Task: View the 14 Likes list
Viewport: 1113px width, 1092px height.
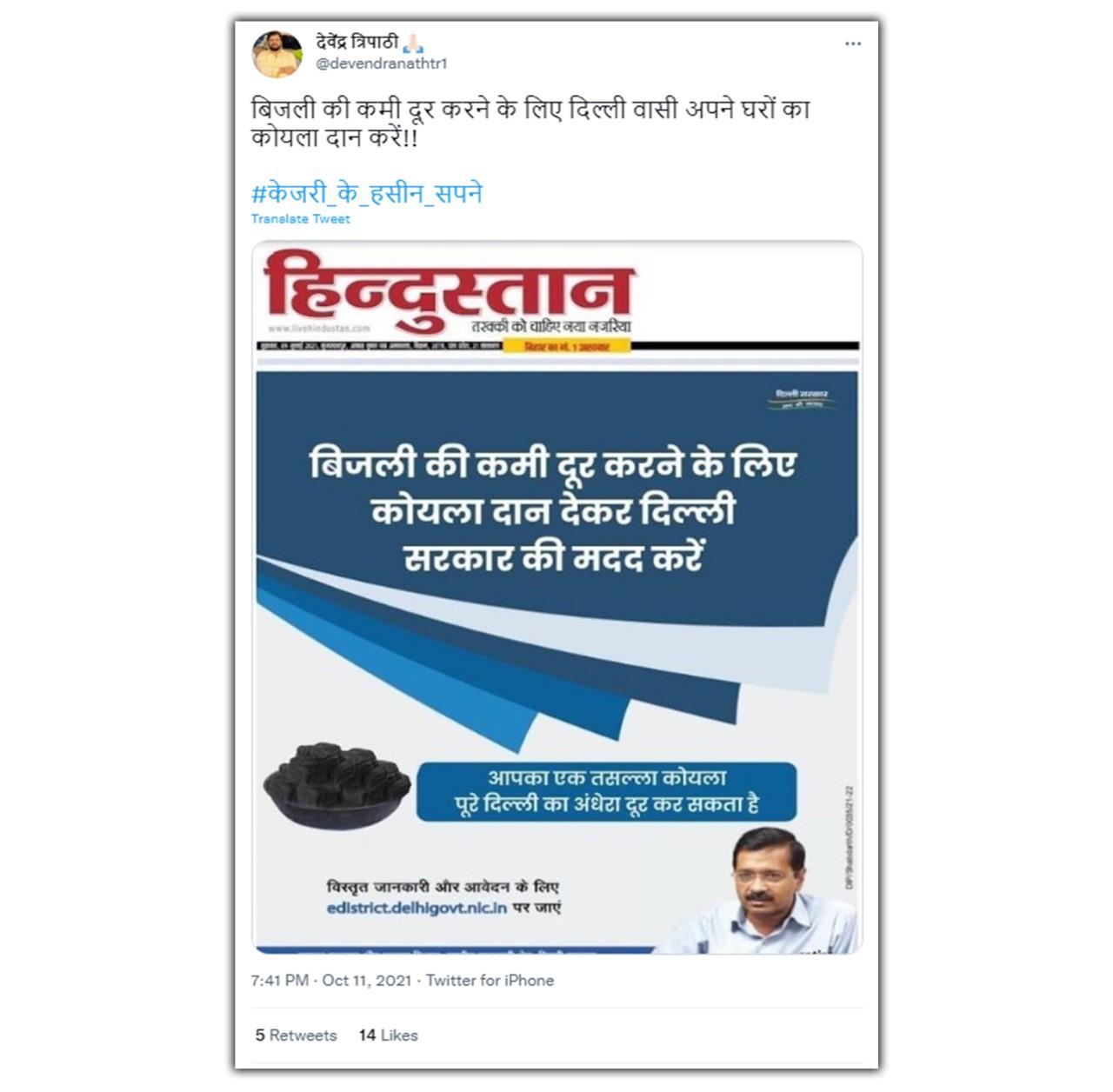Action: click(388, 1035)
